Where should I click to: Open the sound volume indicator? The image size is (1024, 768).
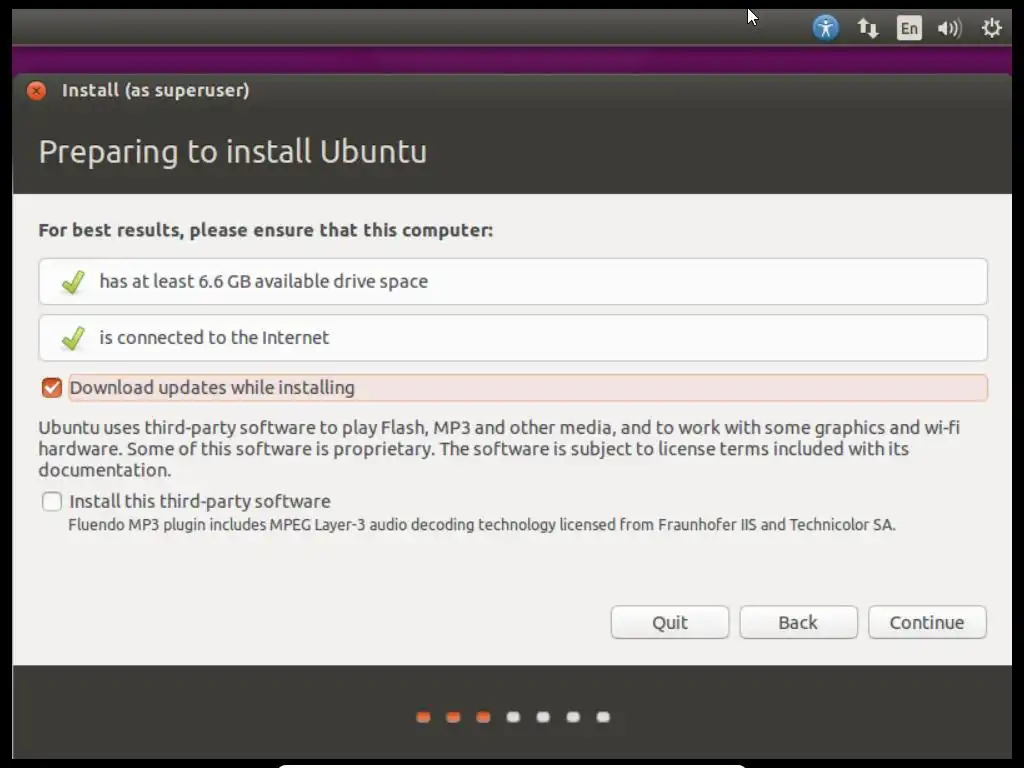pos(950,28)
